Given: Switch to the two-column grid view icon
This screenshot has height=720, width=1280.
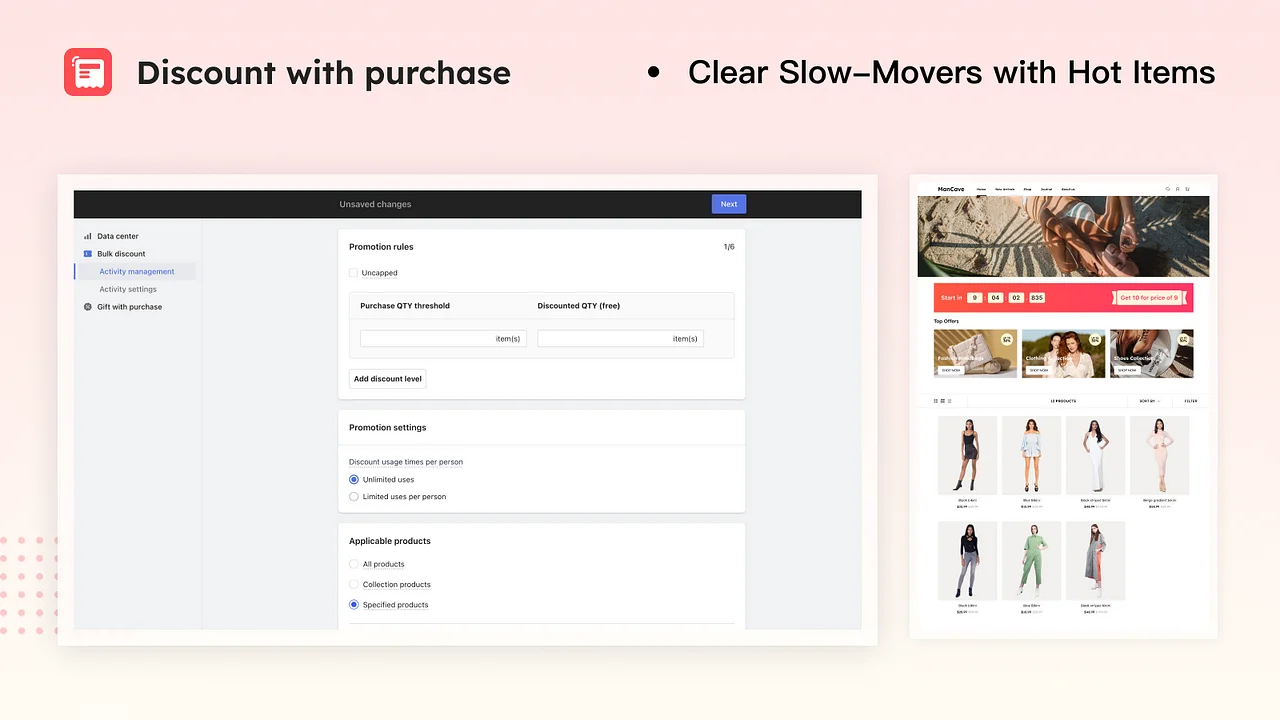Looking at the screenshot, I should tap(936, 401).
